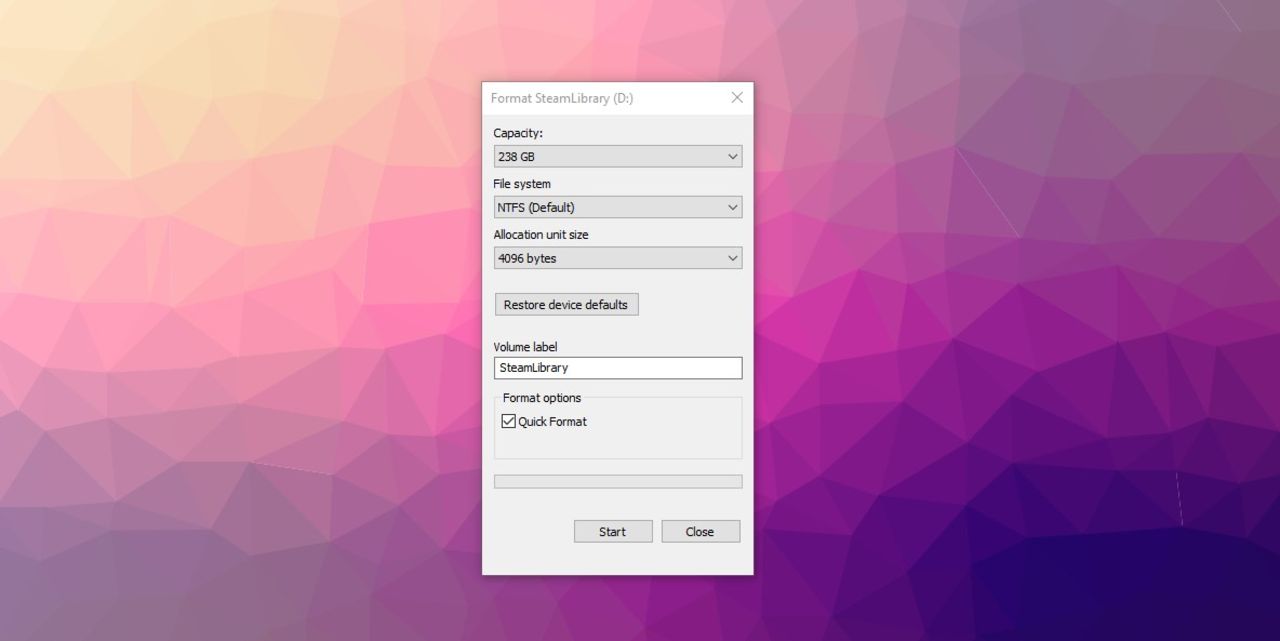The image size is (1280, 641).
Task: Click the chevron arrow on the File system box
Action: 732,208
